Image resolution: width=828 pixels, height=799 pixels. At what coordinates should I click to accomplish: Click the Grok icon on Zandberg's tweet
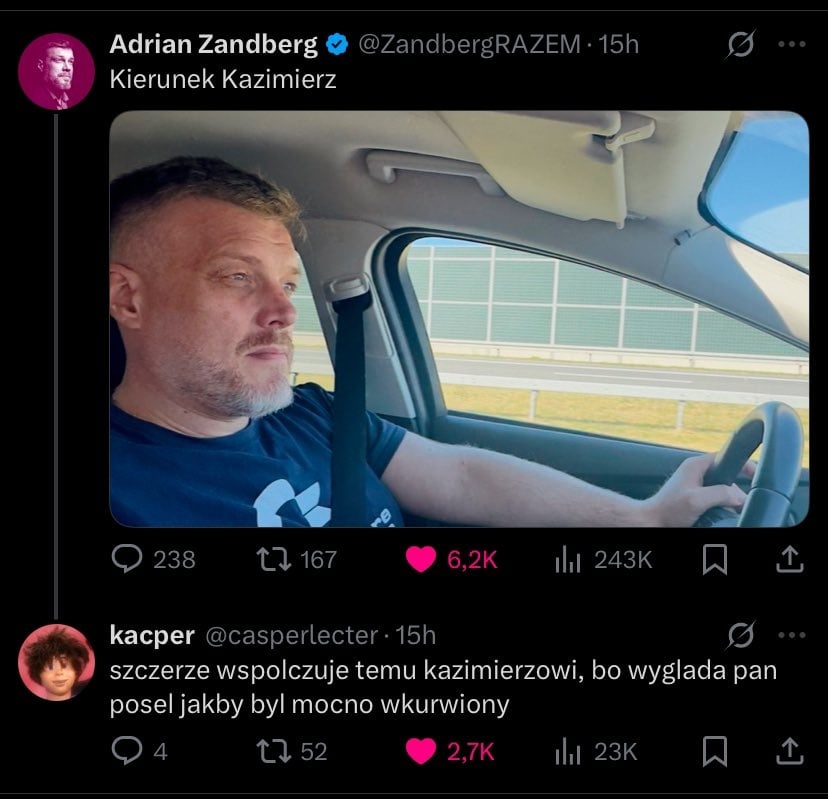(740, 44)
